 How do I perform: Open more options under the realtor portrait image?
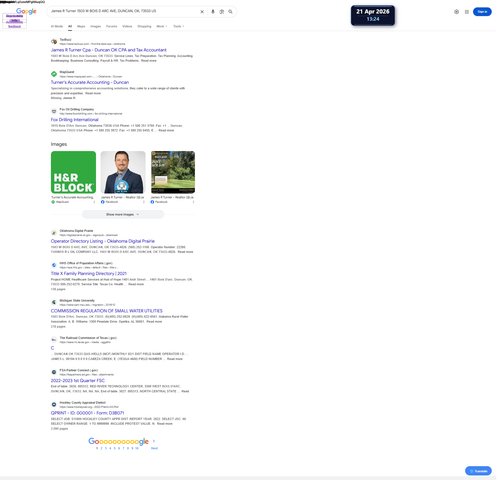(x=144, y=202)
